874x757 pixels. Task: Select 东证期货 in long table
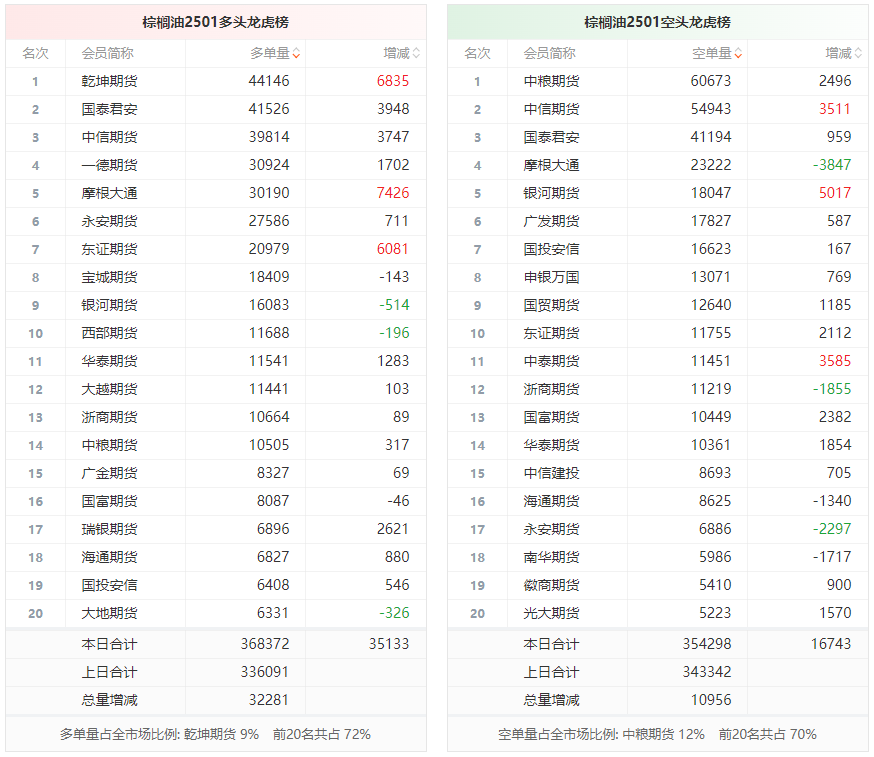coord(109,249)
